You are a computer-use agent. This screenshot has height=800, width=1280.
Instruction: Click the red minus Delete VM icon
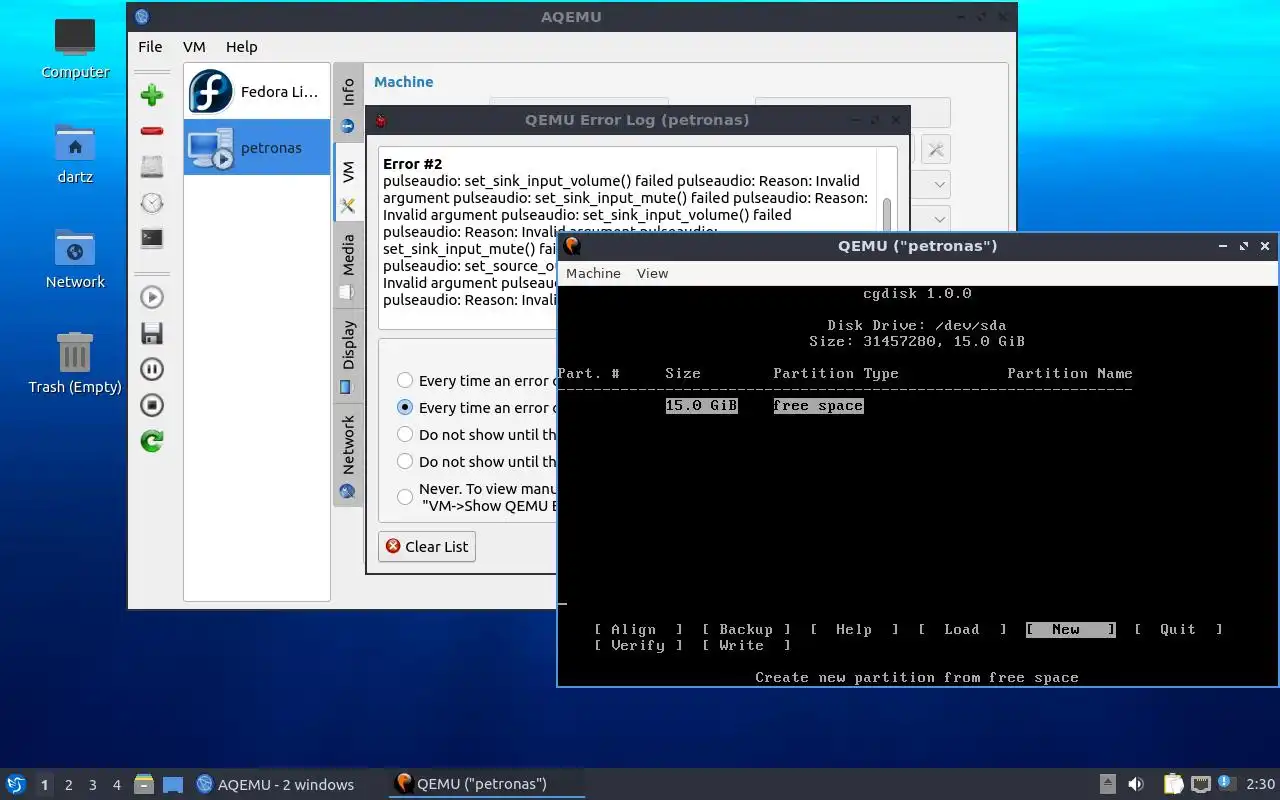point(152,131)
